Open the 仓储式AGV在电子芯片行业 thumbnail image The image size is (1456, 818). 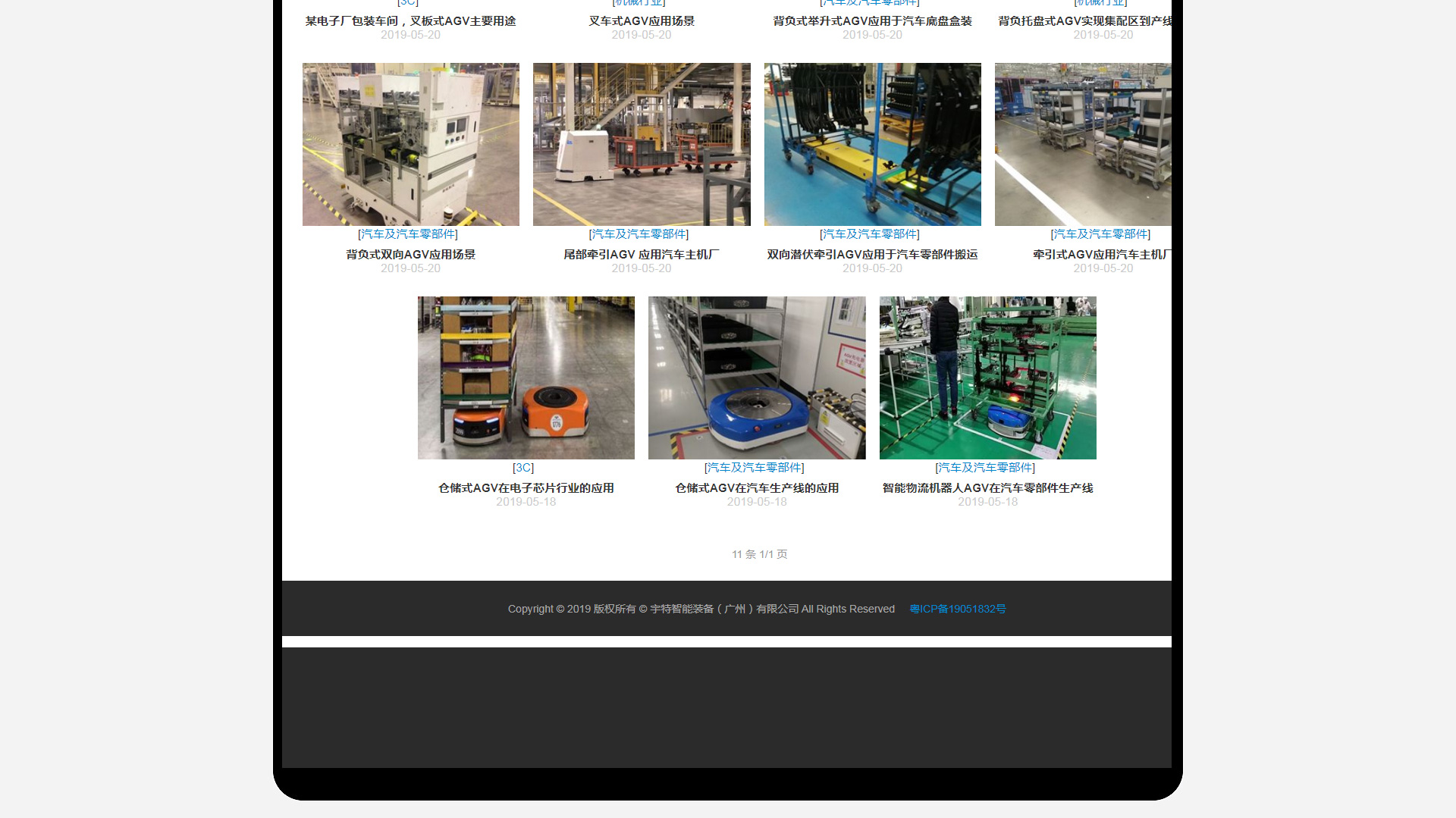pos(526,378)
